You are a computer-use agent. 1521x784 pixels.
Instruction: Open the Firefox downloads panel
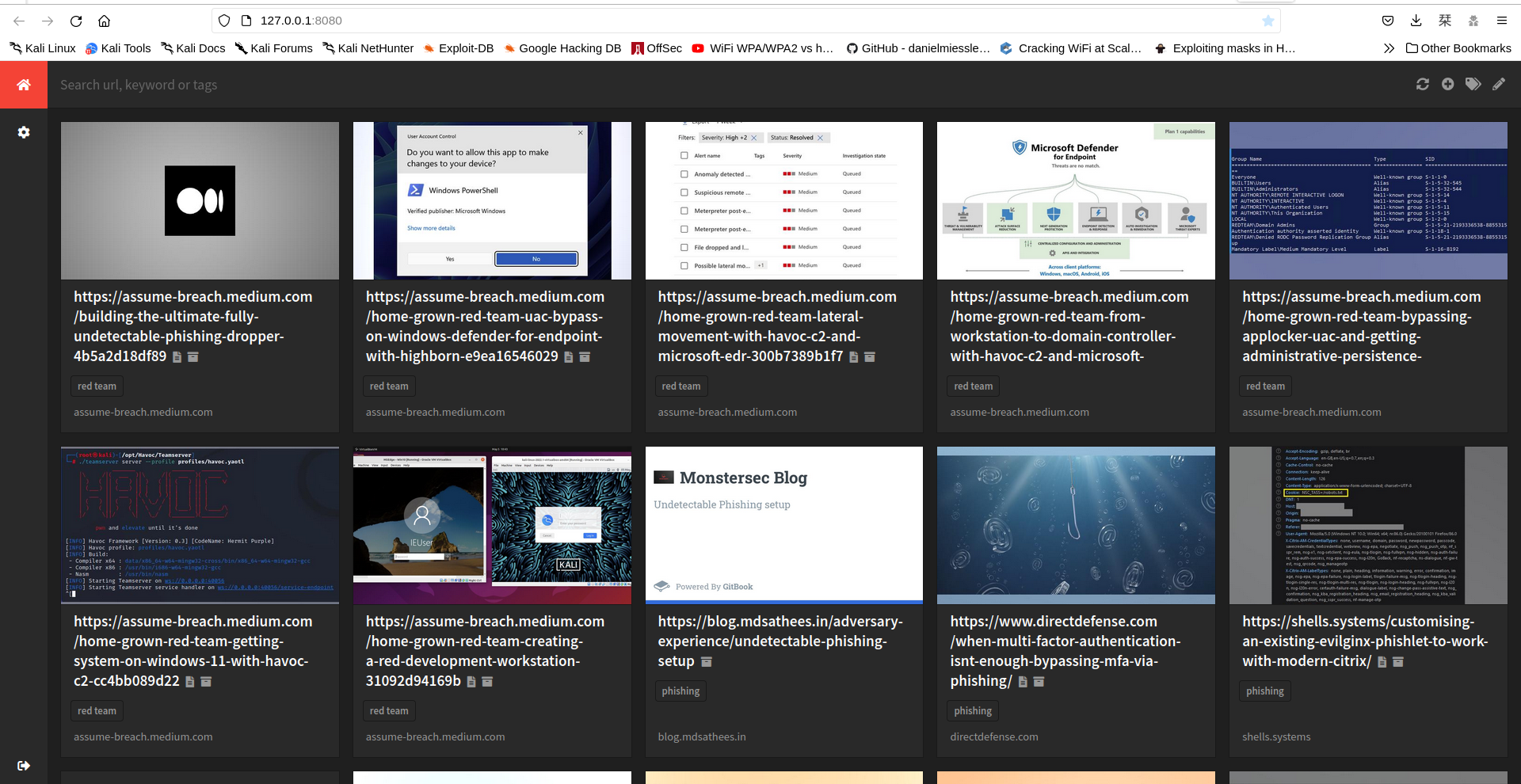click(1416, 21)
